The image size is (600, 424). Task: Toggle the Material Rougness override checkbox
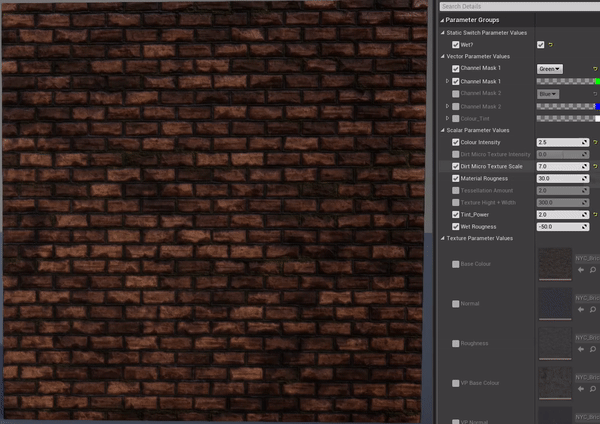coord(455,179)
